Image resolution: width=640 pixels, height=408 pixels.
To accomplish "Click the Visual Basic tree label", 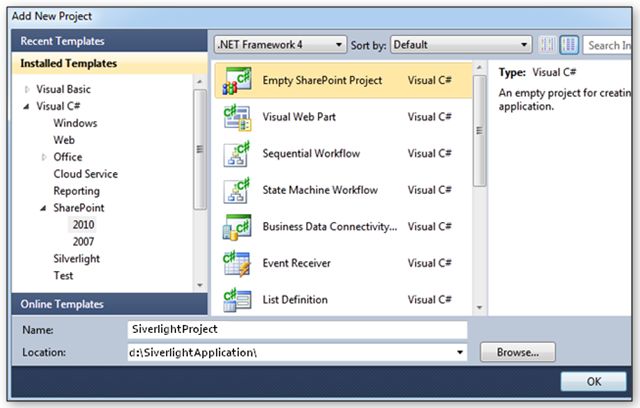I will [x=63, y=89].
